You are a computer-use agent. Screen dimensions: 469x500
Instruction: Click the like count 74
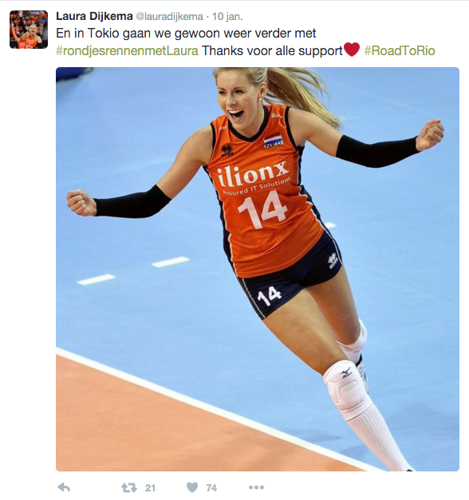(x=211, y=488)
